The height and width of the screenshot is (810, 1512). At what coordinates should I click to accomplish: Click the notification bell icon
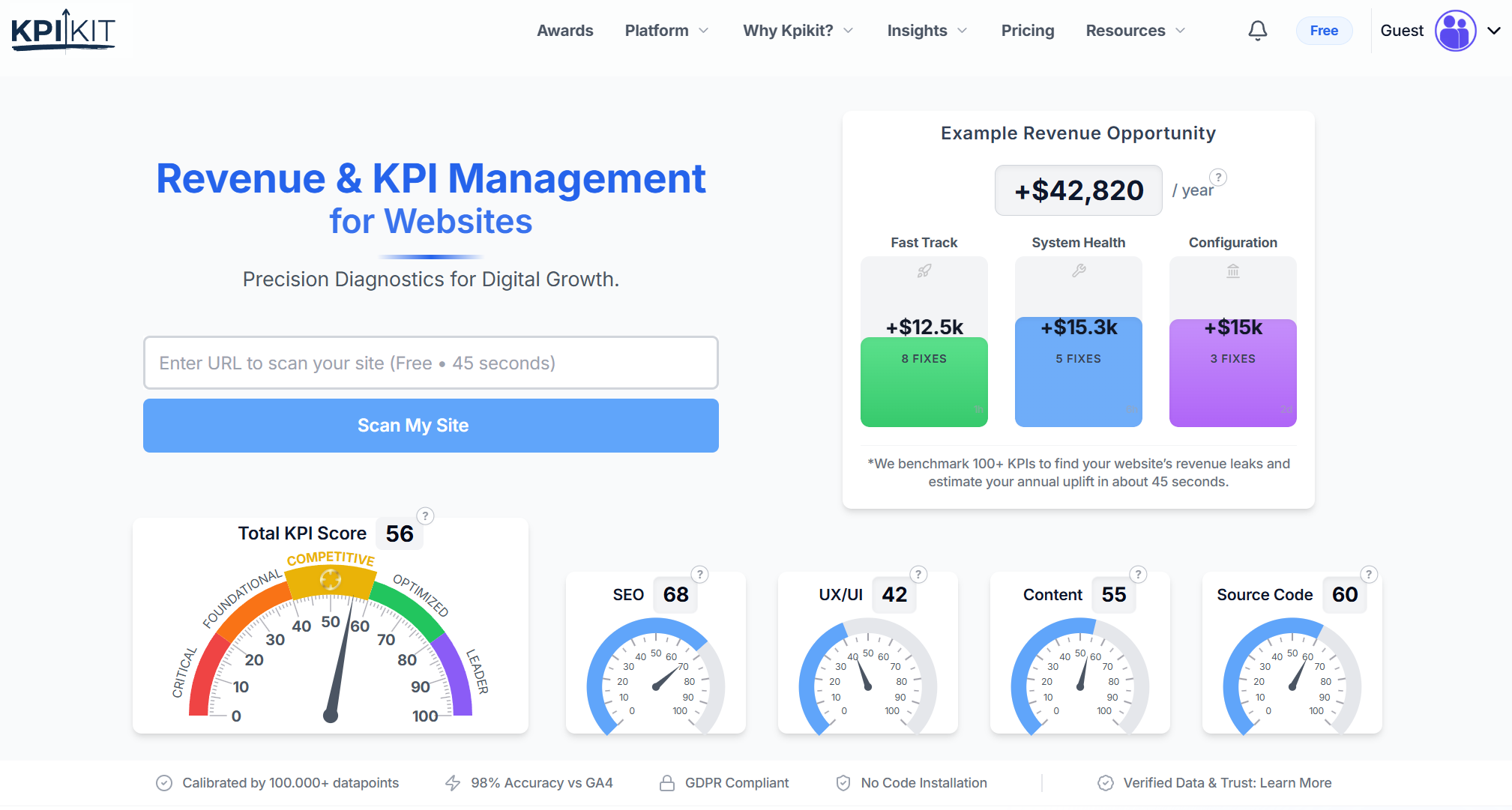pyautogui.click(x=1257, y=31)
